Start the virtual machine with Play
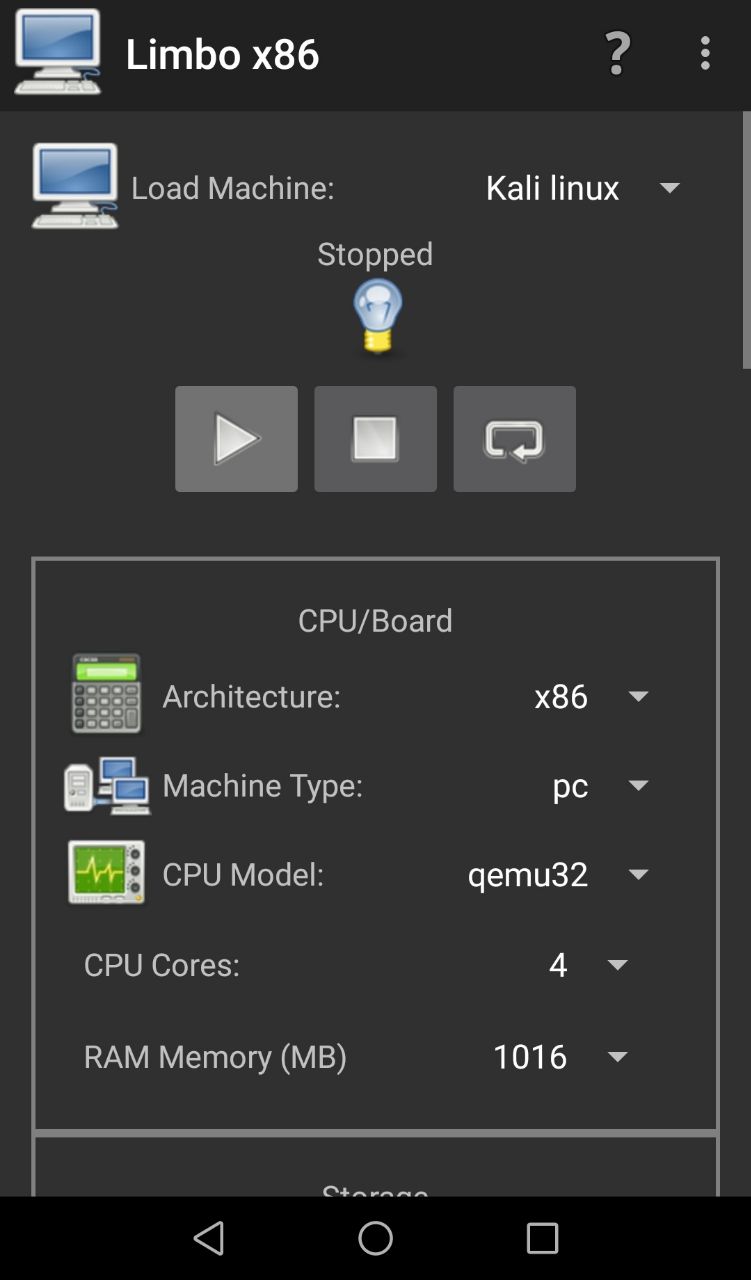Viewport: 751px width, 1280px height. [236, 439]
